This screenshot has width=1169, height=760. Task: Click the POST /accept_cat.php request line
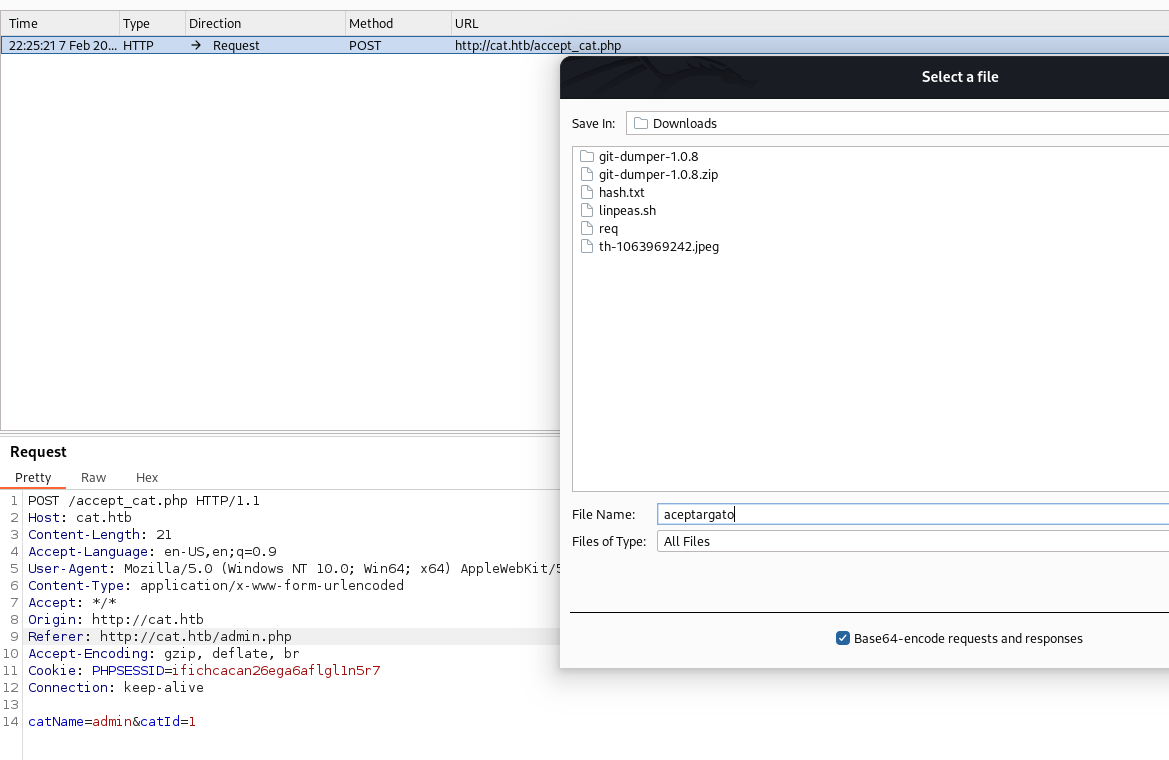coord(144,500)
